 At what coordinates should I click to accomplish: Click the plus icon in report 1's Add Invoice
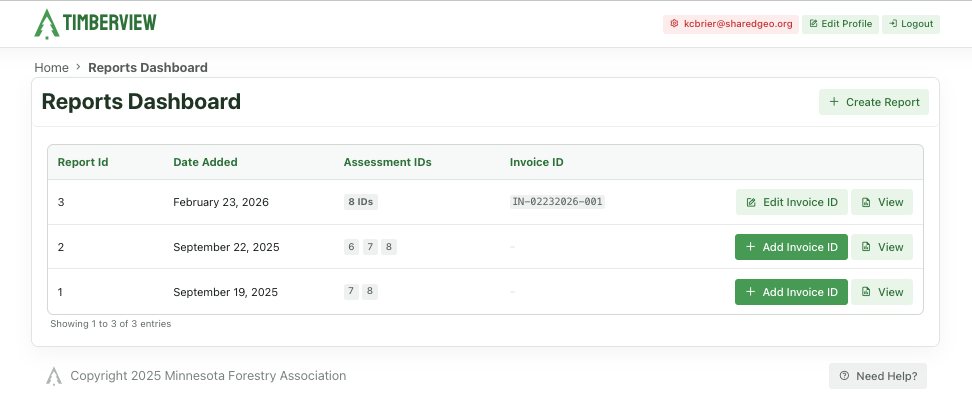(x=750, y=292)
